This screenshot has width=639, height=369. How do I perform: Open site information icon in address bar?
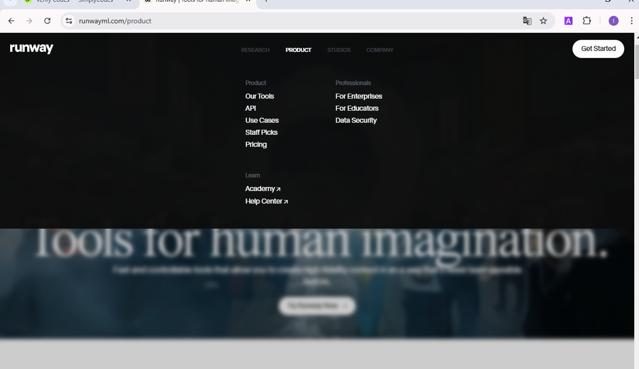[69, 21]
